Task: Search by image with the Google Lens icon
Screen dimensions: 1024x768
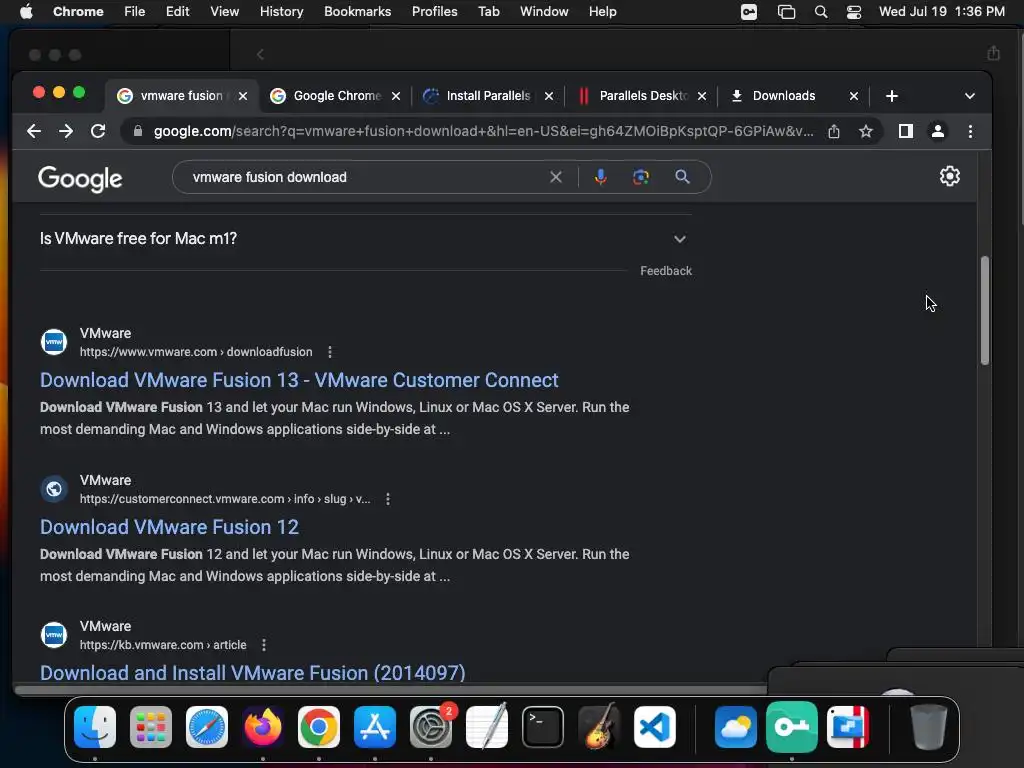Action: point(641,177)
